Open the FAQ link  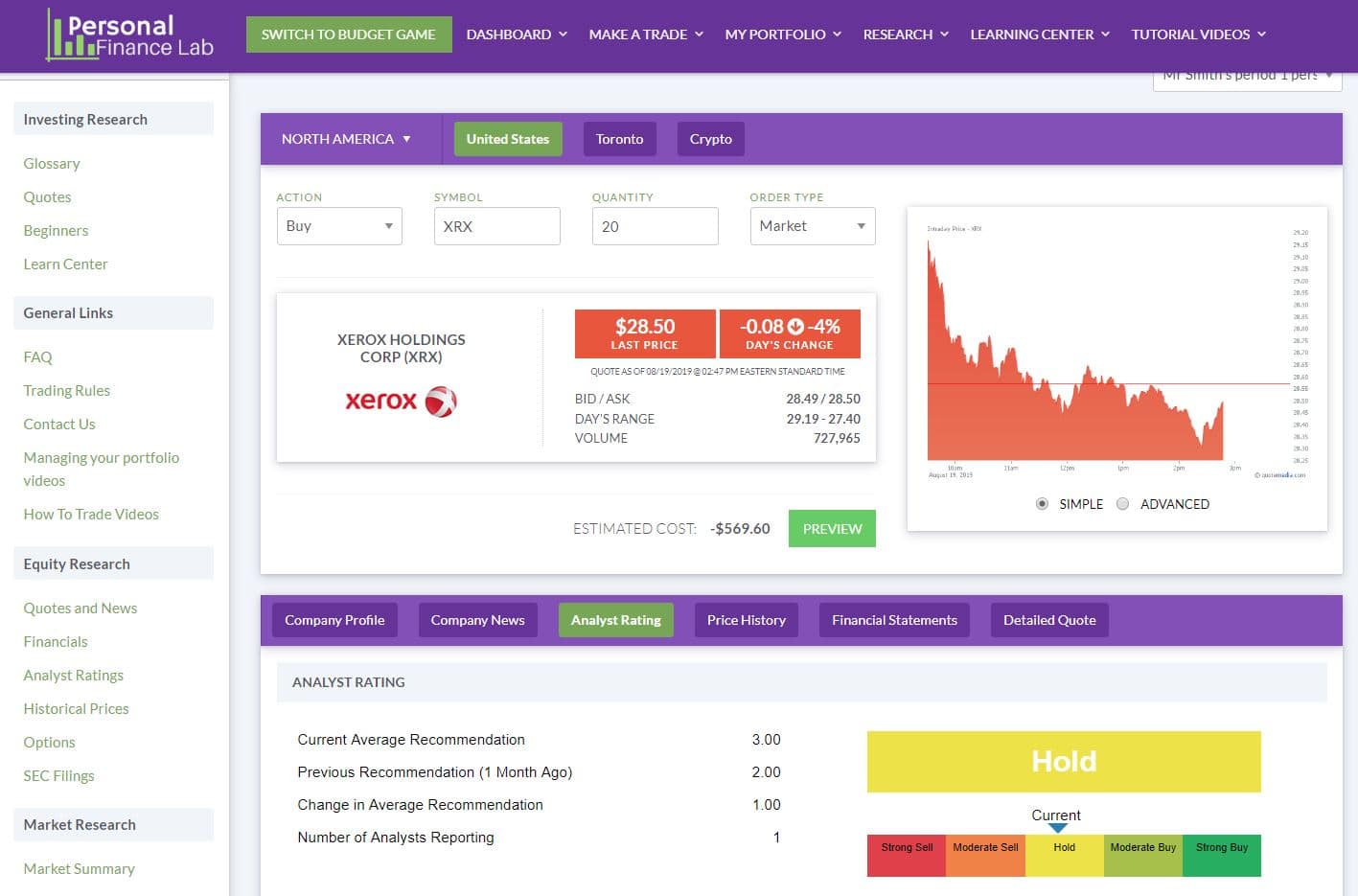[37, 357]
